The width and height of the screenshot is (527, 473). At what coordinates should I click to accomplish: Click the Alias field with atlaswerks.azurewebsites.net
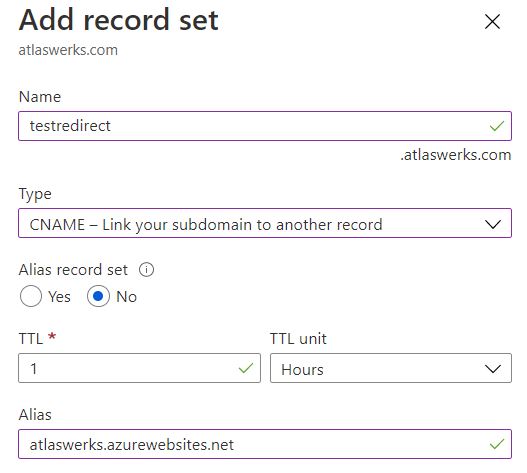pyautogui.click(x=265, y=444)
